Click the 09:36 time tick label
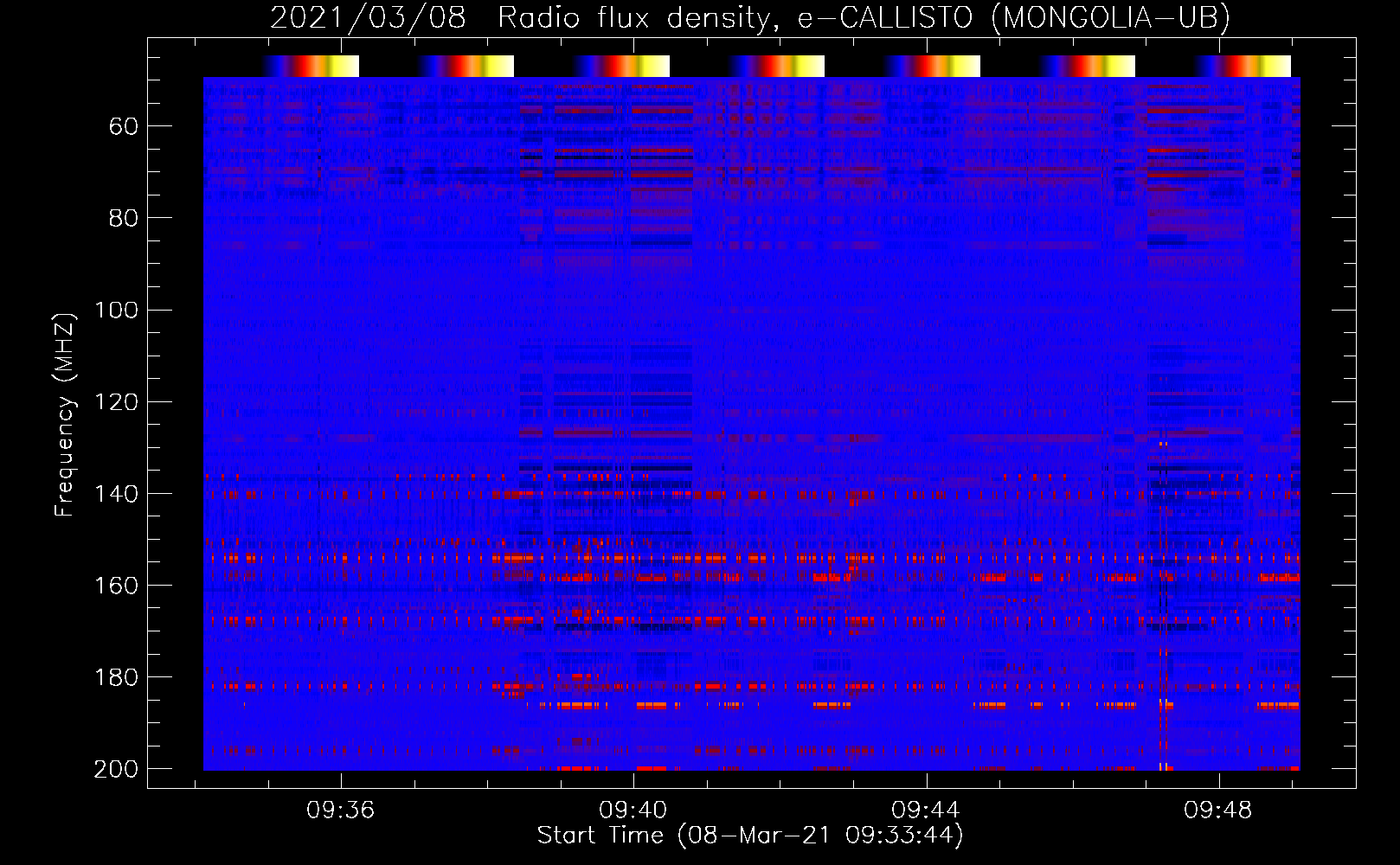The height and width of the screenshot is (865, 1400). click(x=340, y=810)
